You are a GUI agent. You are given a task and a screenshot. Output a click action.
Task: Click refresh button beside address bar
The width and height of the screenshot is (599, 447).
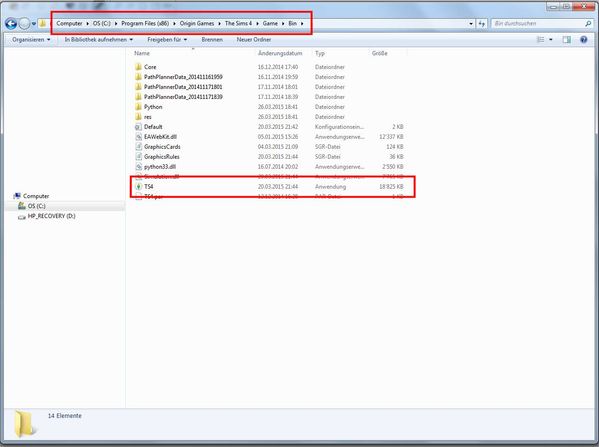click(482, 24)
